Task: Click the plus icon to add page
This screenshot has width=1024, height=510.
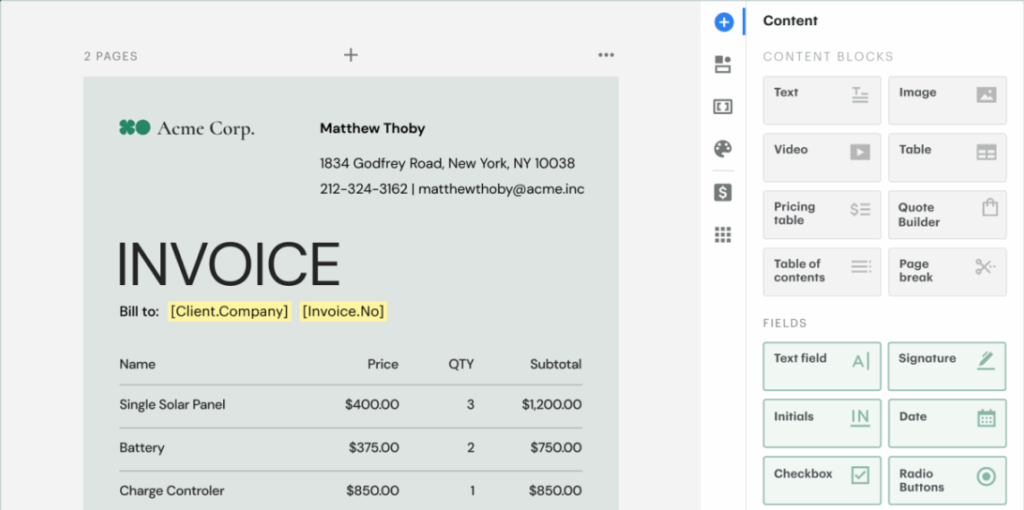Action: pos(350,55)
